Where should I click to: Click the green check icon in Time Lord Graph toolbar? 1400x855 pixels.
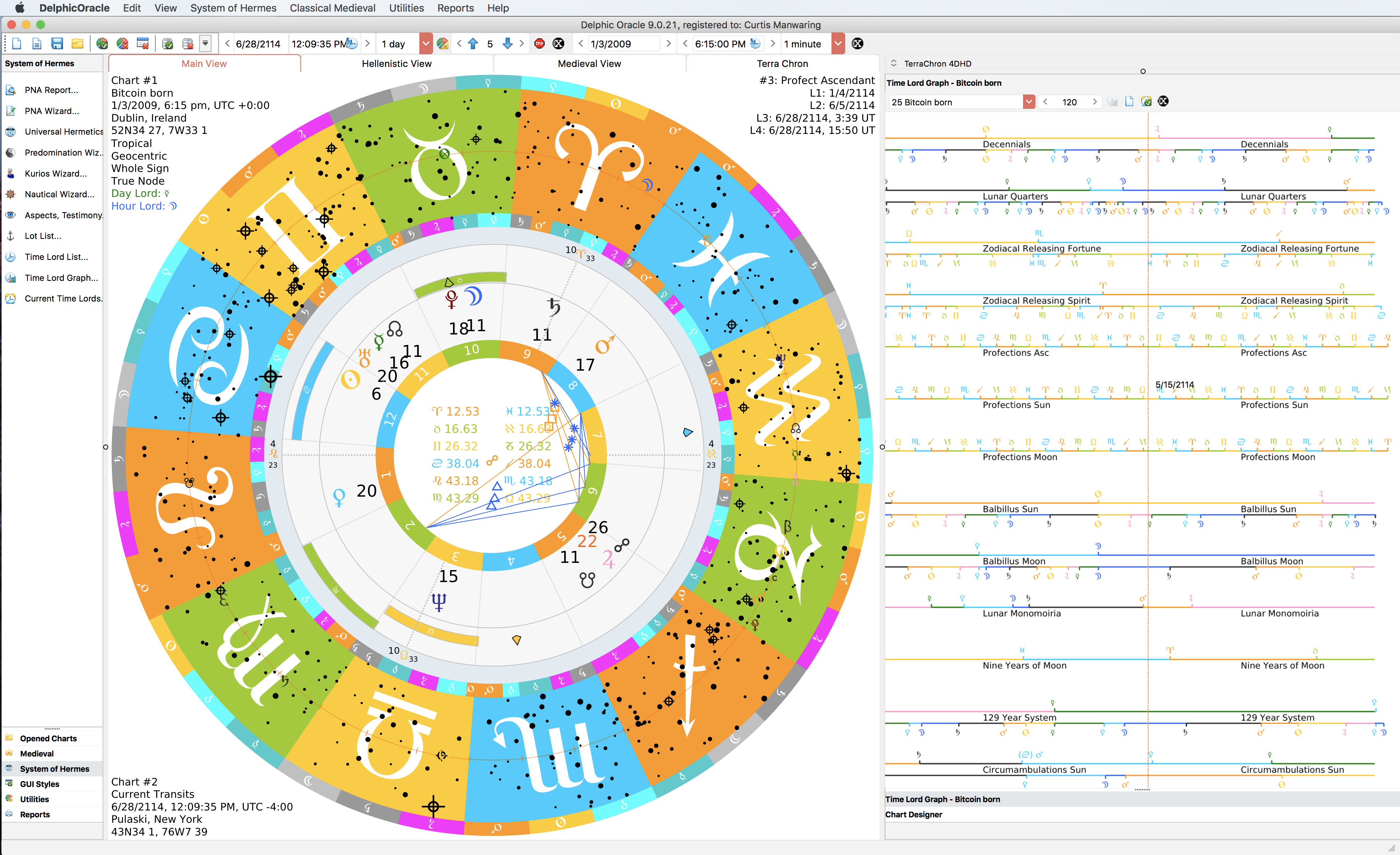coord(1146,102)
